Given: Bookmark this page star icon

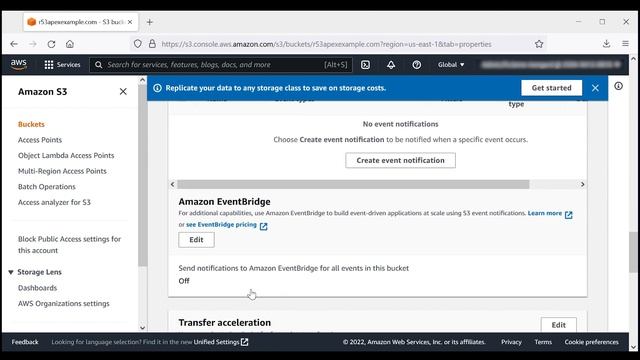Looking at the screenshot, I should tap(539, 44).
